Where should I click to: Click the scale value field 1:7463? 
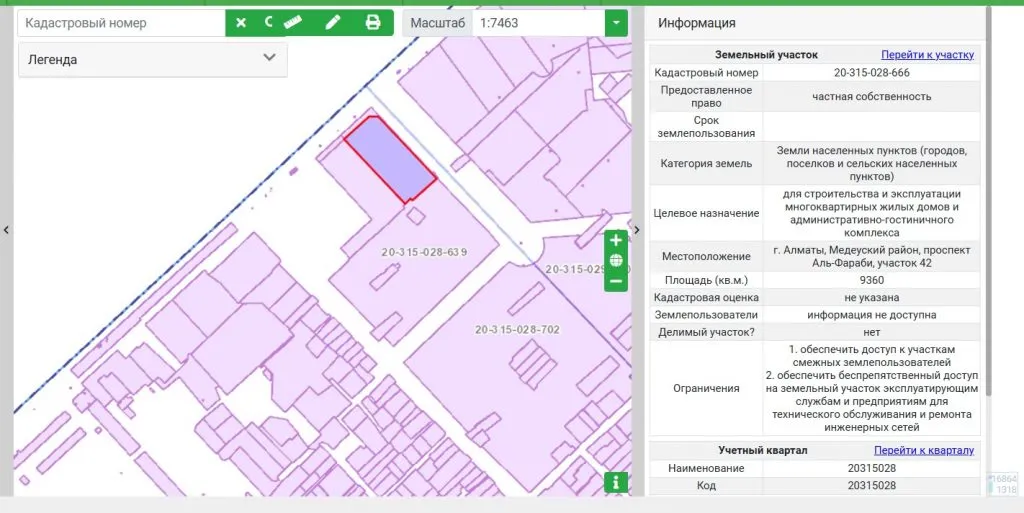537,22
